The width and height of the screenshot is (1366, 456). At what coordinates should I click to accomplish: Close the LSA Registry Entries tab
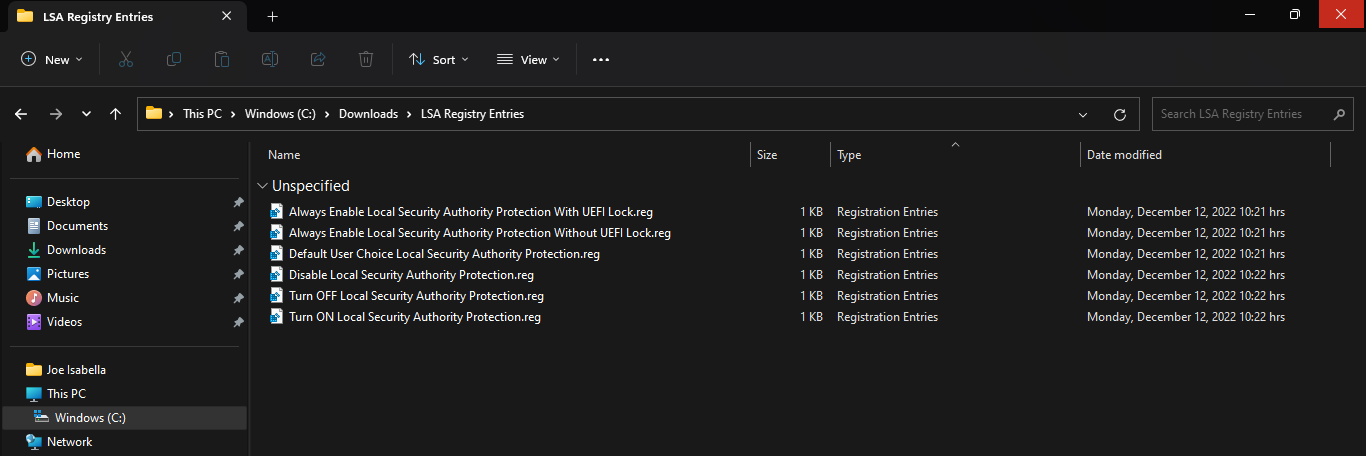[227, 16]
